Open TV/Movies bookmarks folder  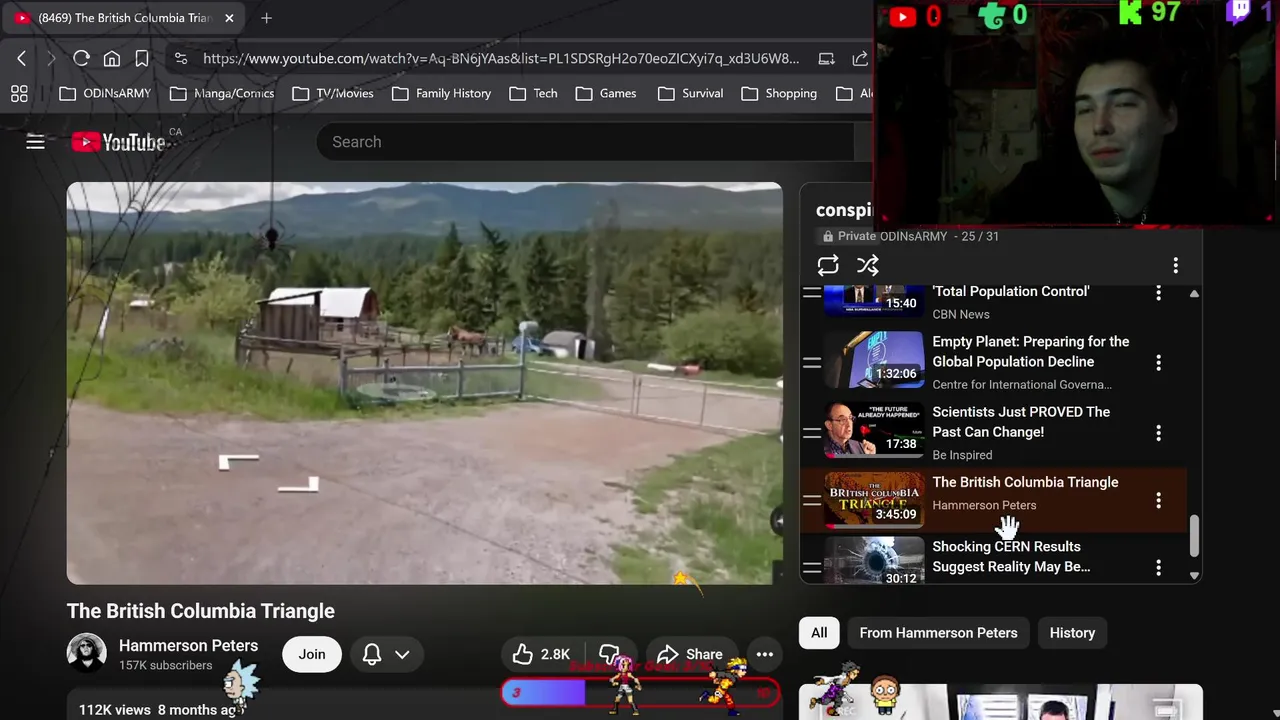[x=333, y=94]
